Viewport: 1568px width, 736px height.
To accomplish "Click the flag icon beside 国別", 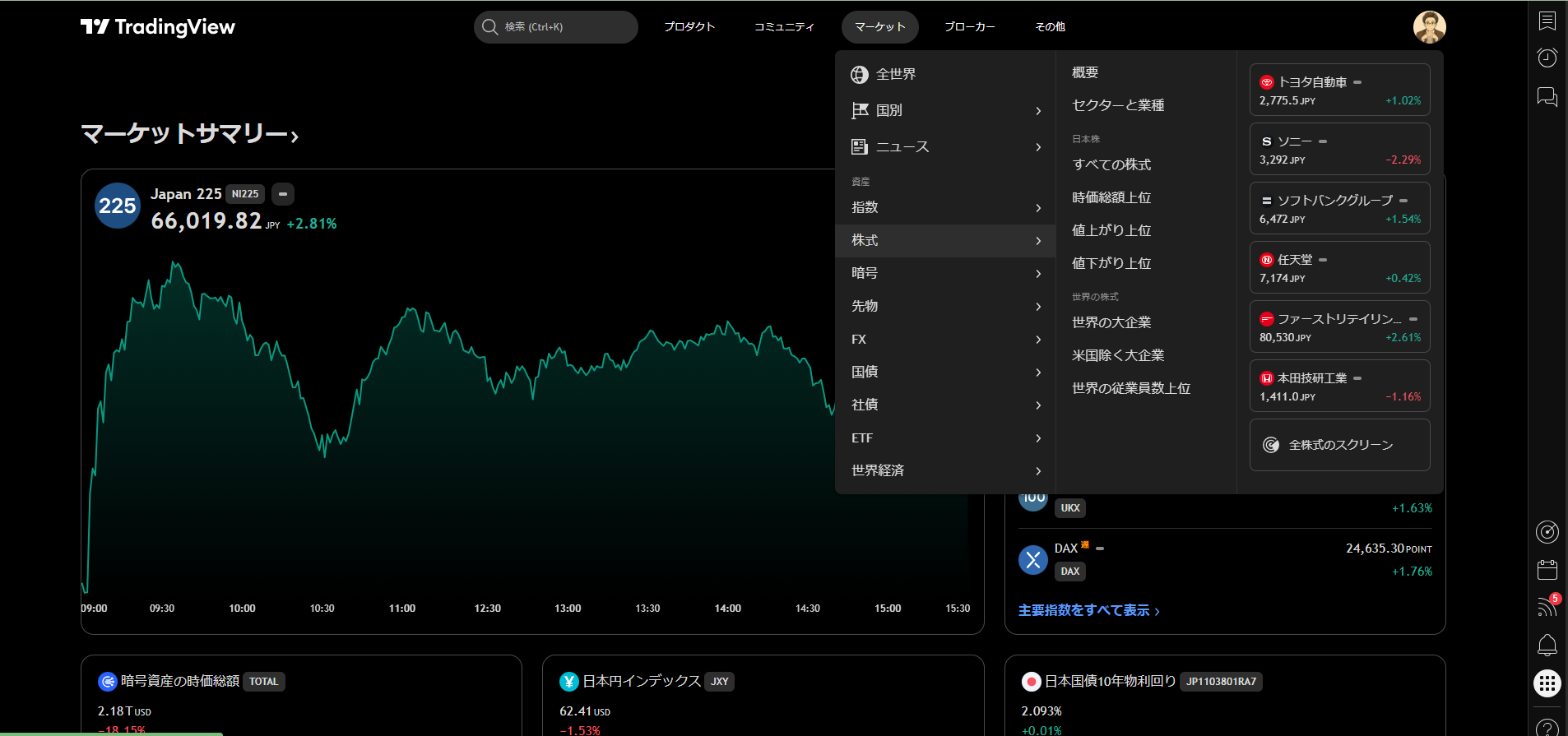I will [x=860, y=110].
